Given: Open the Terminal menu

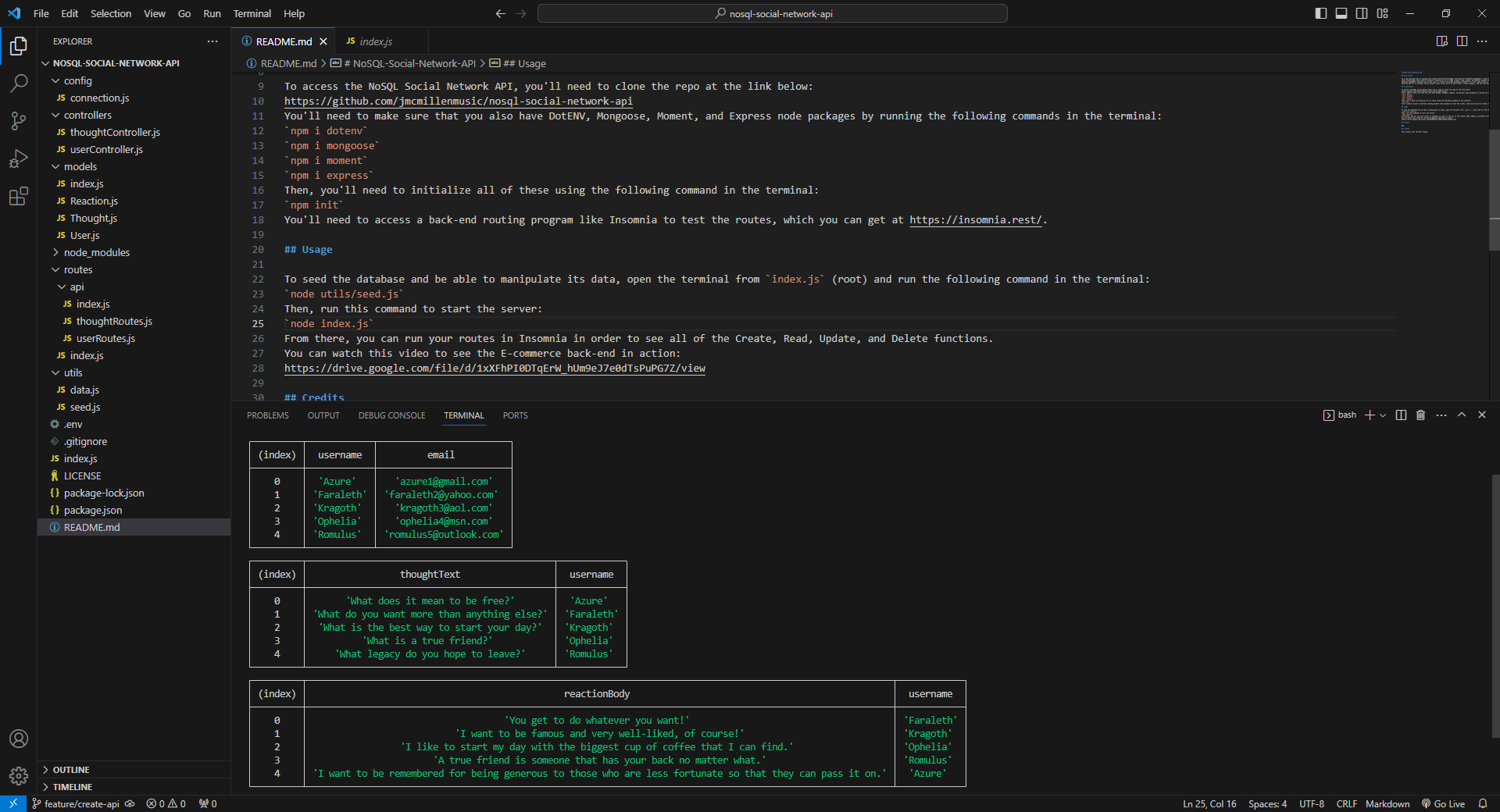Looking at the screenshot, I should tap(252, 13).
